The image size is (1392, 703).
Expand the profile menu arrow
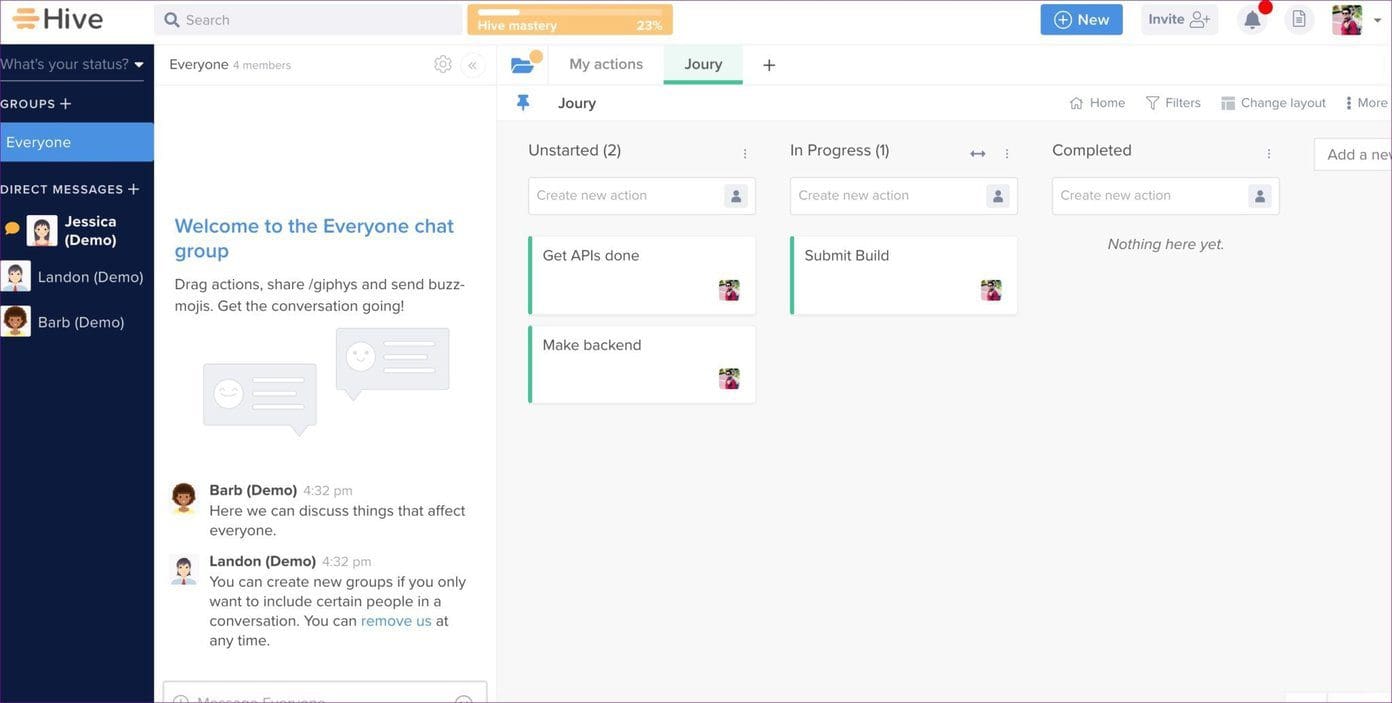point(1377,21)
